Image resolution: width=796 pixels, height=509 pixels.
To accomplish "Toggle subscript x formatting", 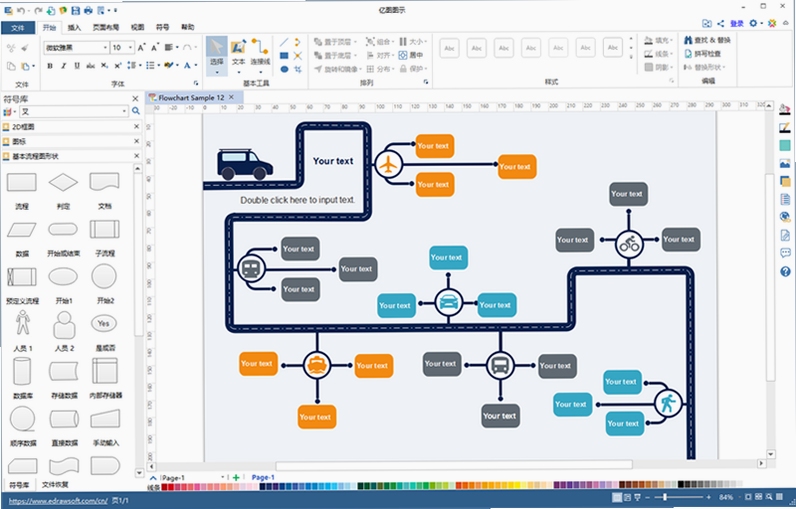I will coord(104,65).
